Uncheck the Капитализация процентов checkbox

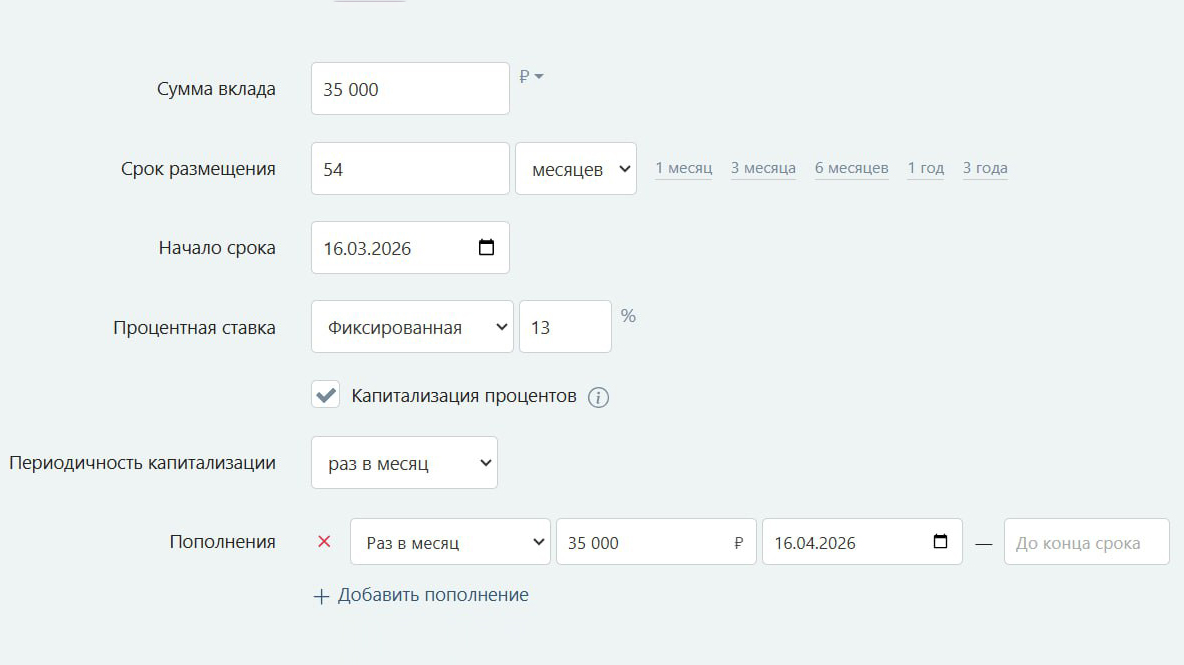point(326,395)
